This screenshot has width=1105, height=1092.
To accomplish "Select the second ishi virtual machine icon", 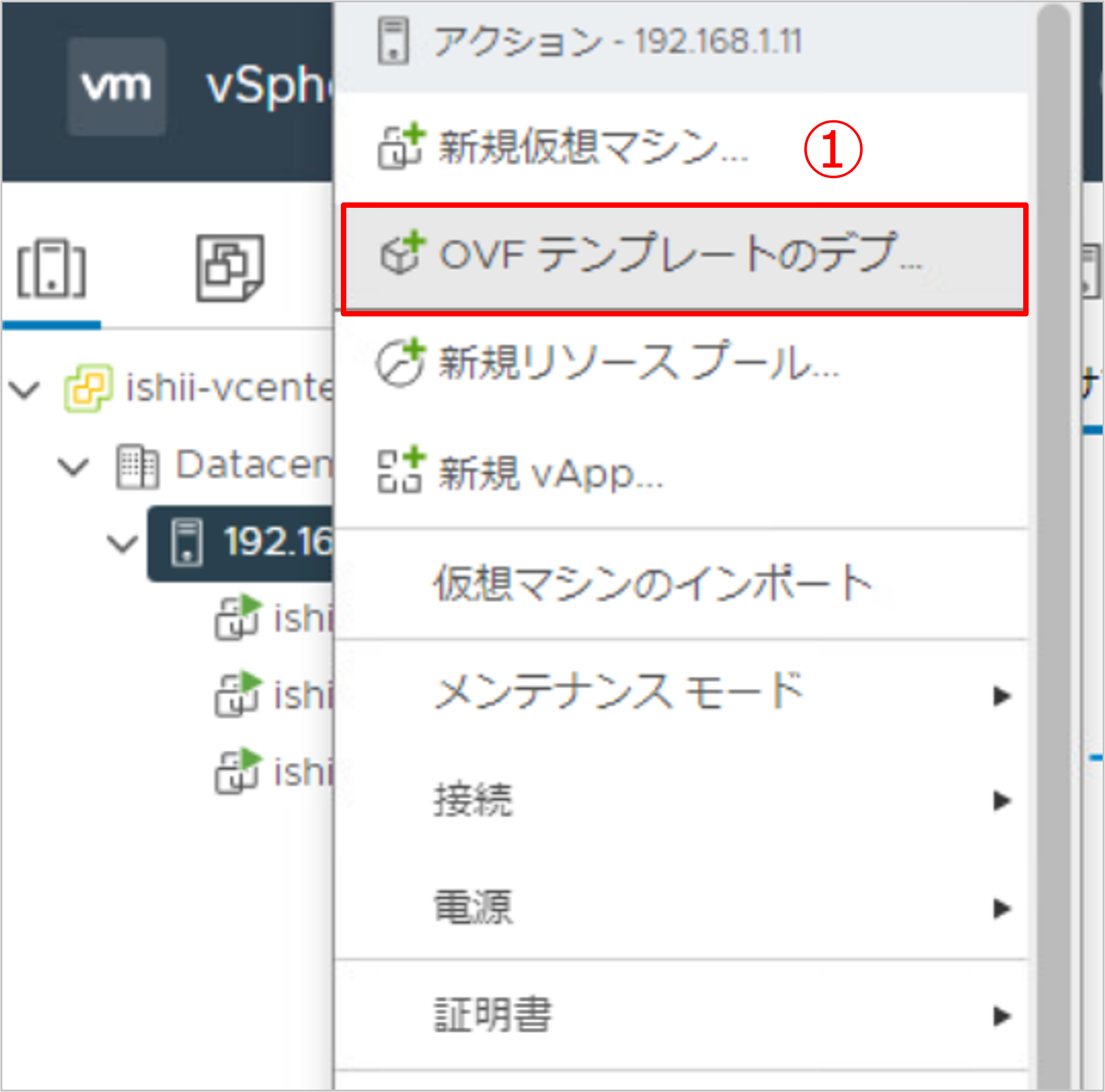I will (x=238, y=694).
